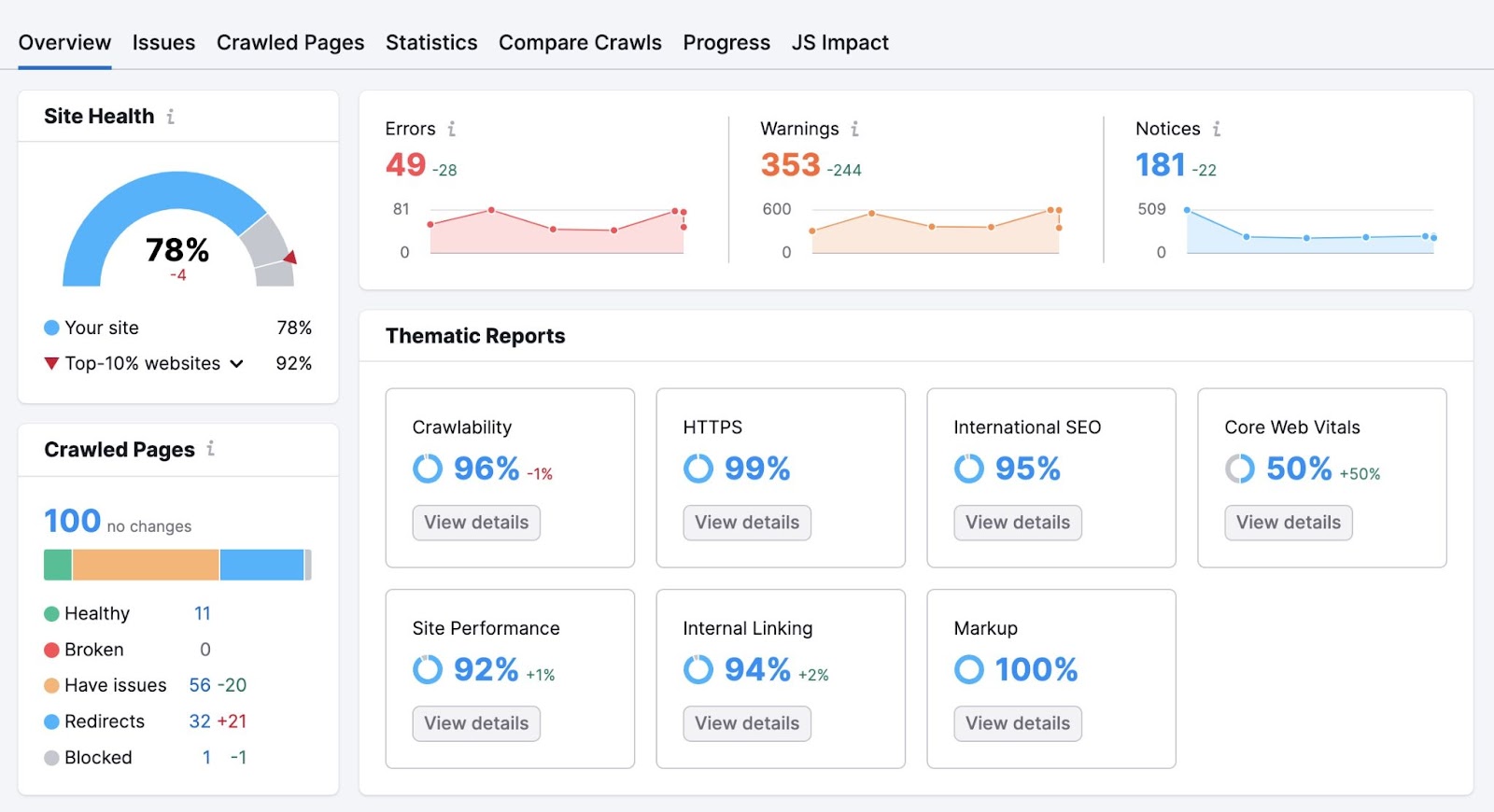Expand the Top-10% websites dropdown
Screen dimensions: 1494x812
[x=237, y=364]
